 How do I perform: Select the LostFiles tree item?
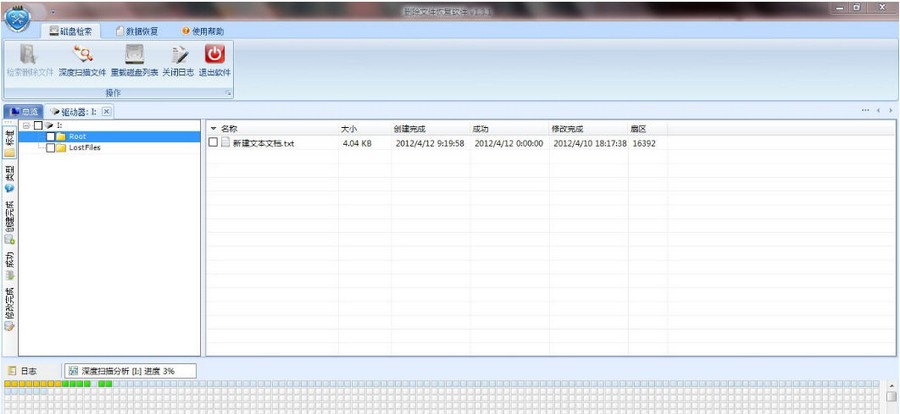click(x=85, y=148)
